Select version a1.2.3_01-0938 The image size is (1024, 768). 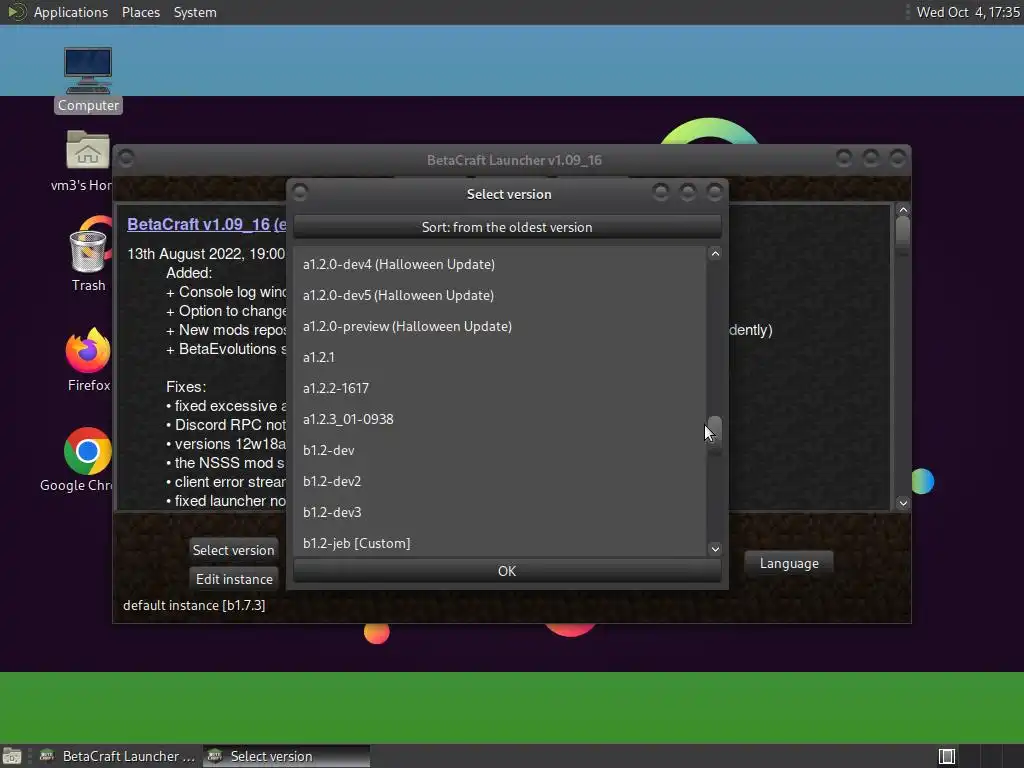(x=500, y=419)
